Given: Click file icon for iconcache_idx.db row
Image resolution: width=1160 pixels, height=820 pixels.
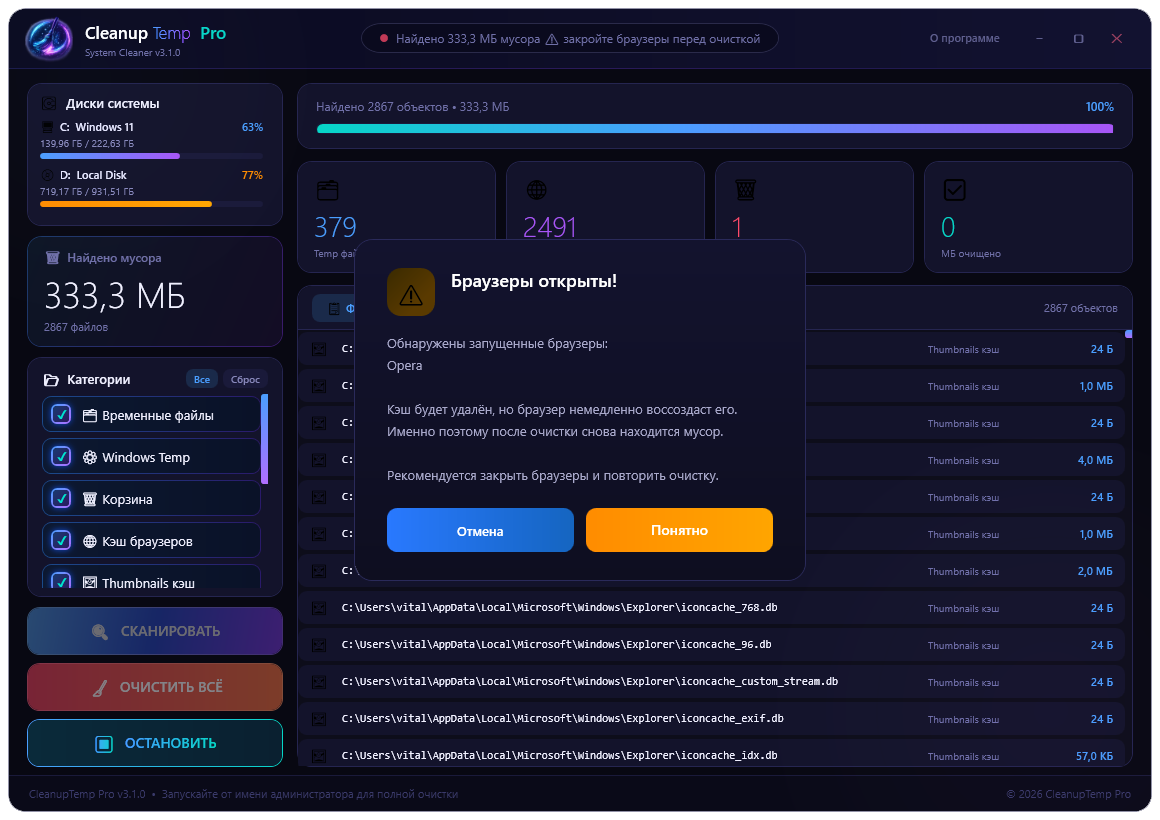Looking at the screenshot, I should click(319, 756).
